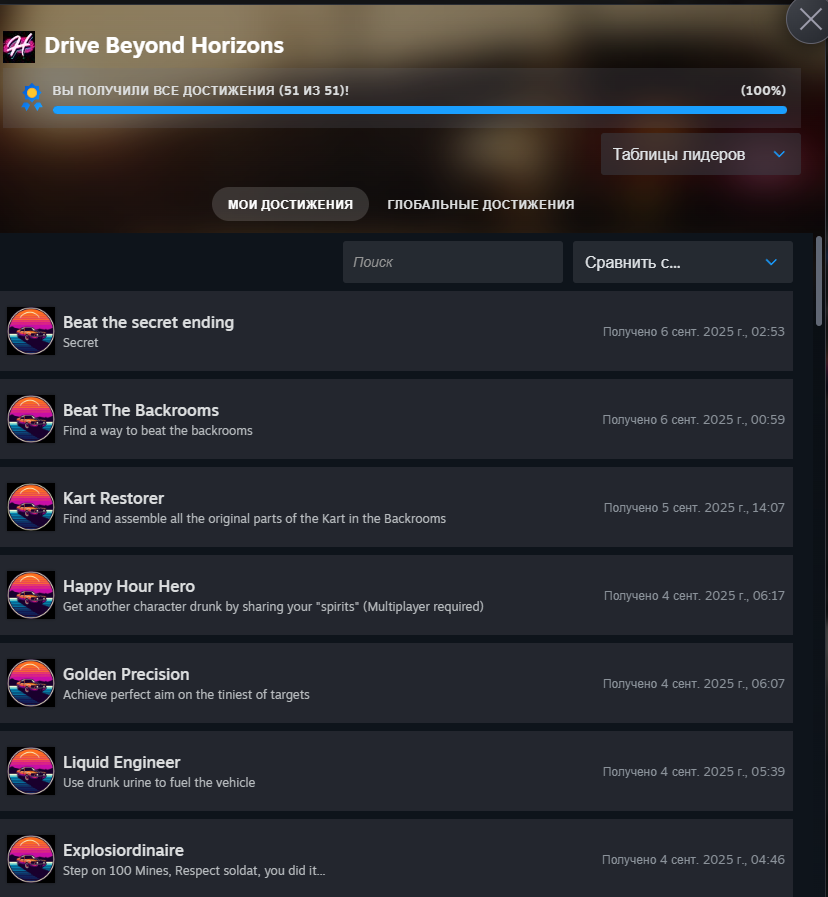Click the Drive Beyond Horizons title link
The image size is (828, 897).
(x=164, y=45)
